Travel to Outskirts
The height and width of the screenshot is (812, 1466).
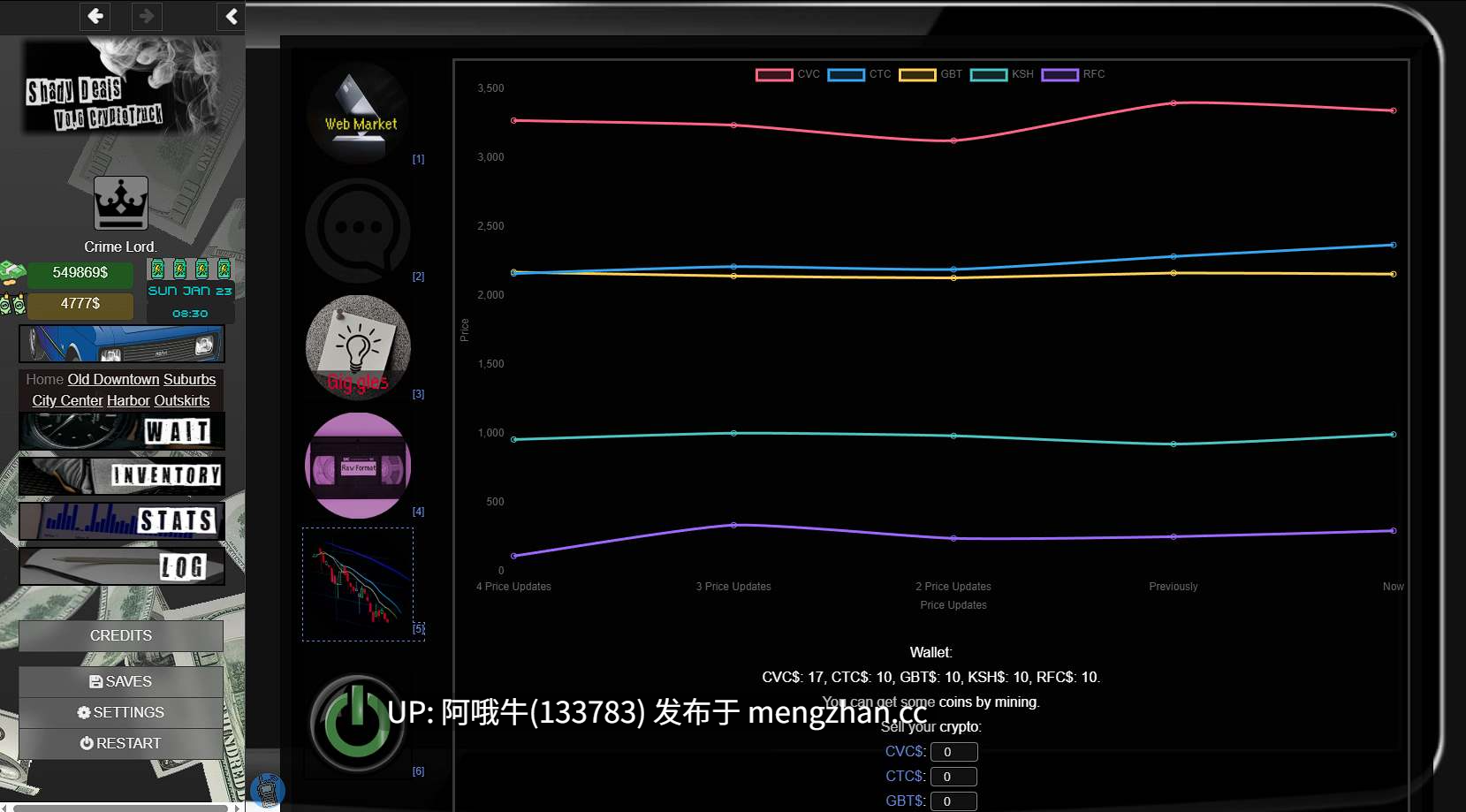(x=182, y=400)
